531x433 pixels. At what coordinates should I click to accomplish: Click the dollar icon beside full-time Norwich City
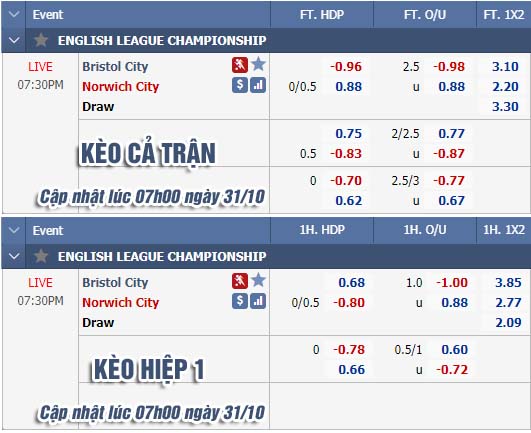coord(240,85)
